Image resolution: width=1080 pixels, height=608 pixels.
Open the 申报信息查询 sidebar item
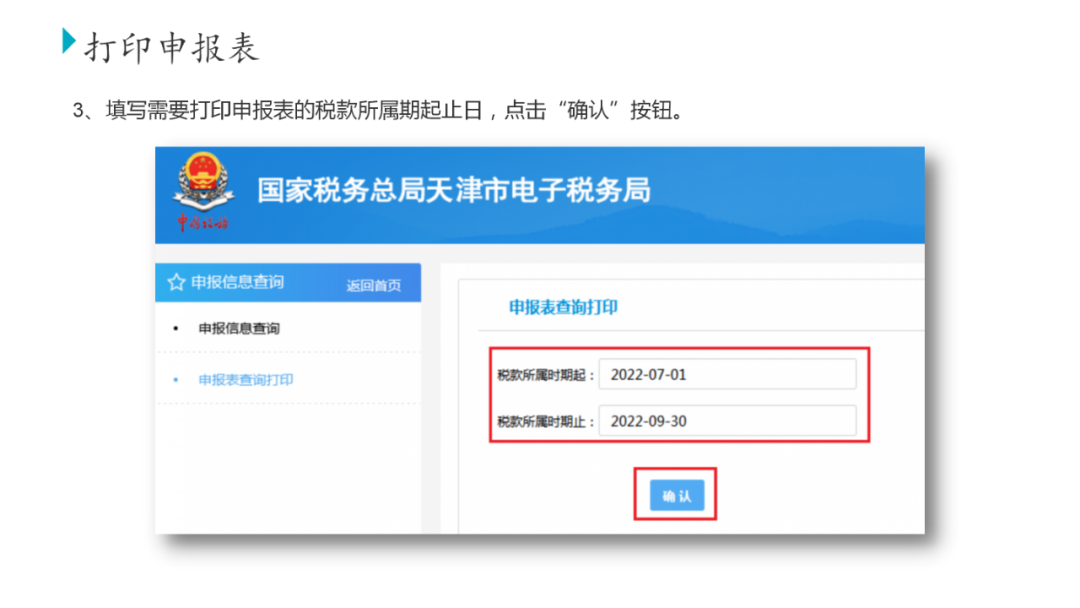239,328
